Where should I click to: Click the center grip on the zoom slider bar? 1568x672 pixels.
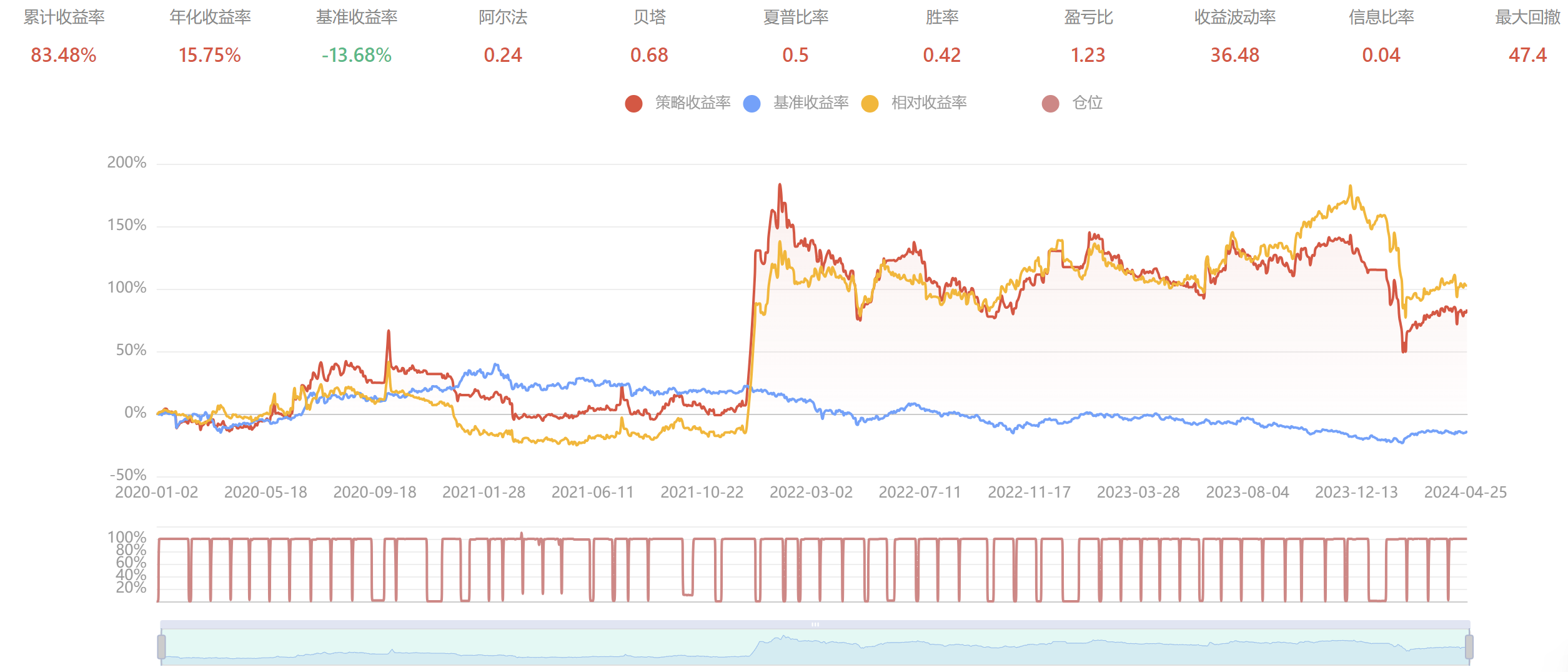pos(815,624)
